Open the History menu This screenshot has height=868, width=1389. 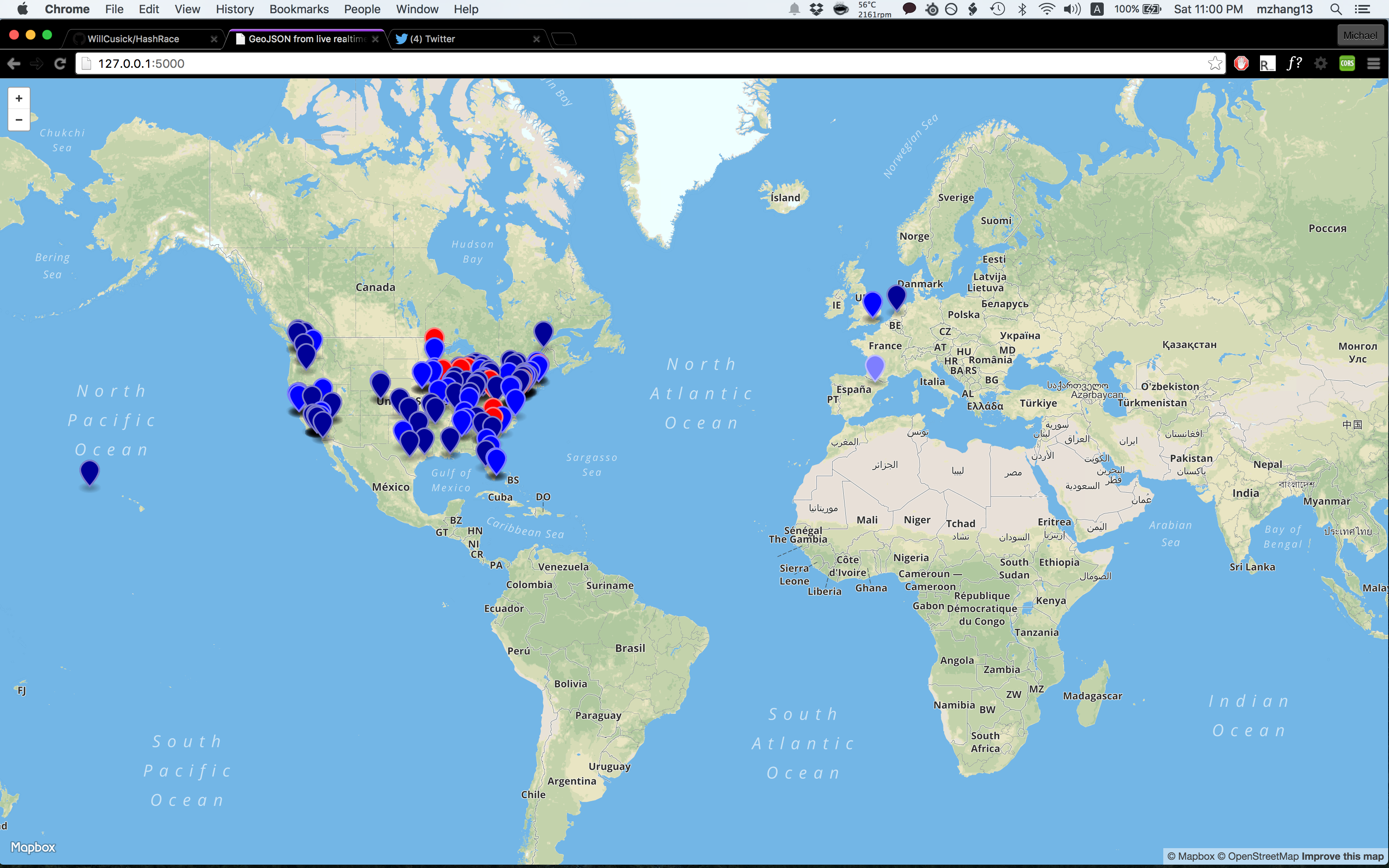click(234, 9)
